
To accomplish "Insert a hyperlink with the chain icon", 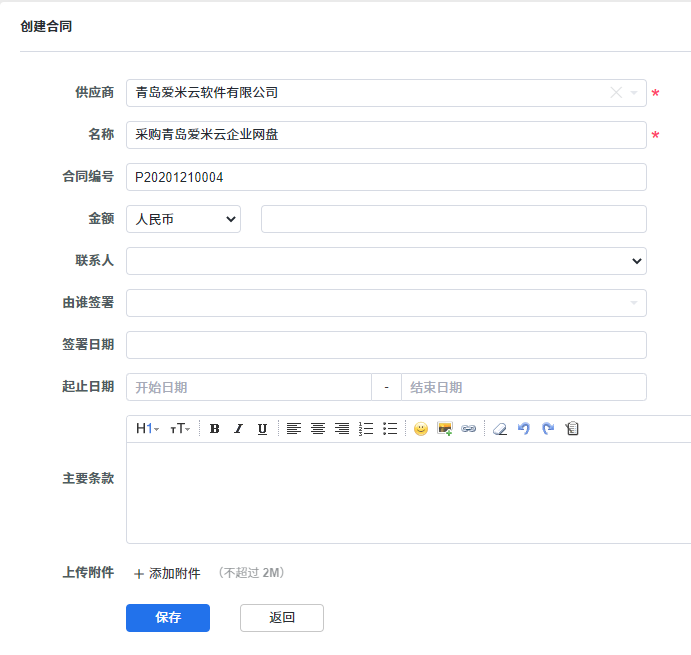I will point(468,428).
